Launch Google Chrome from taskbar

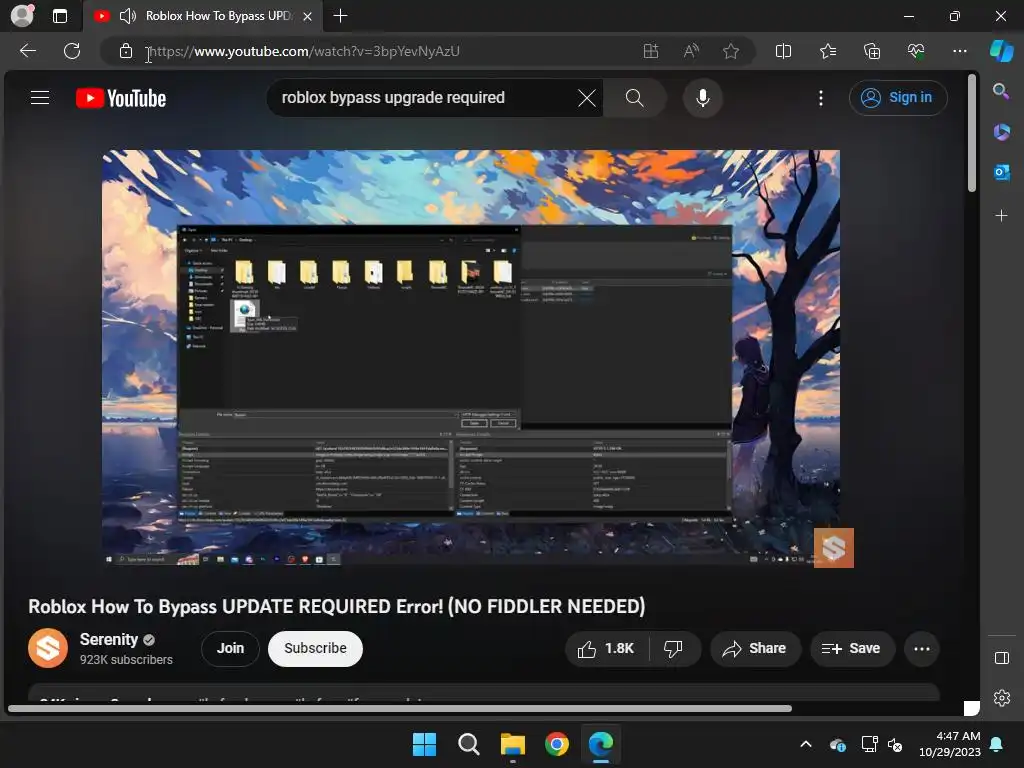pos(556,744)
